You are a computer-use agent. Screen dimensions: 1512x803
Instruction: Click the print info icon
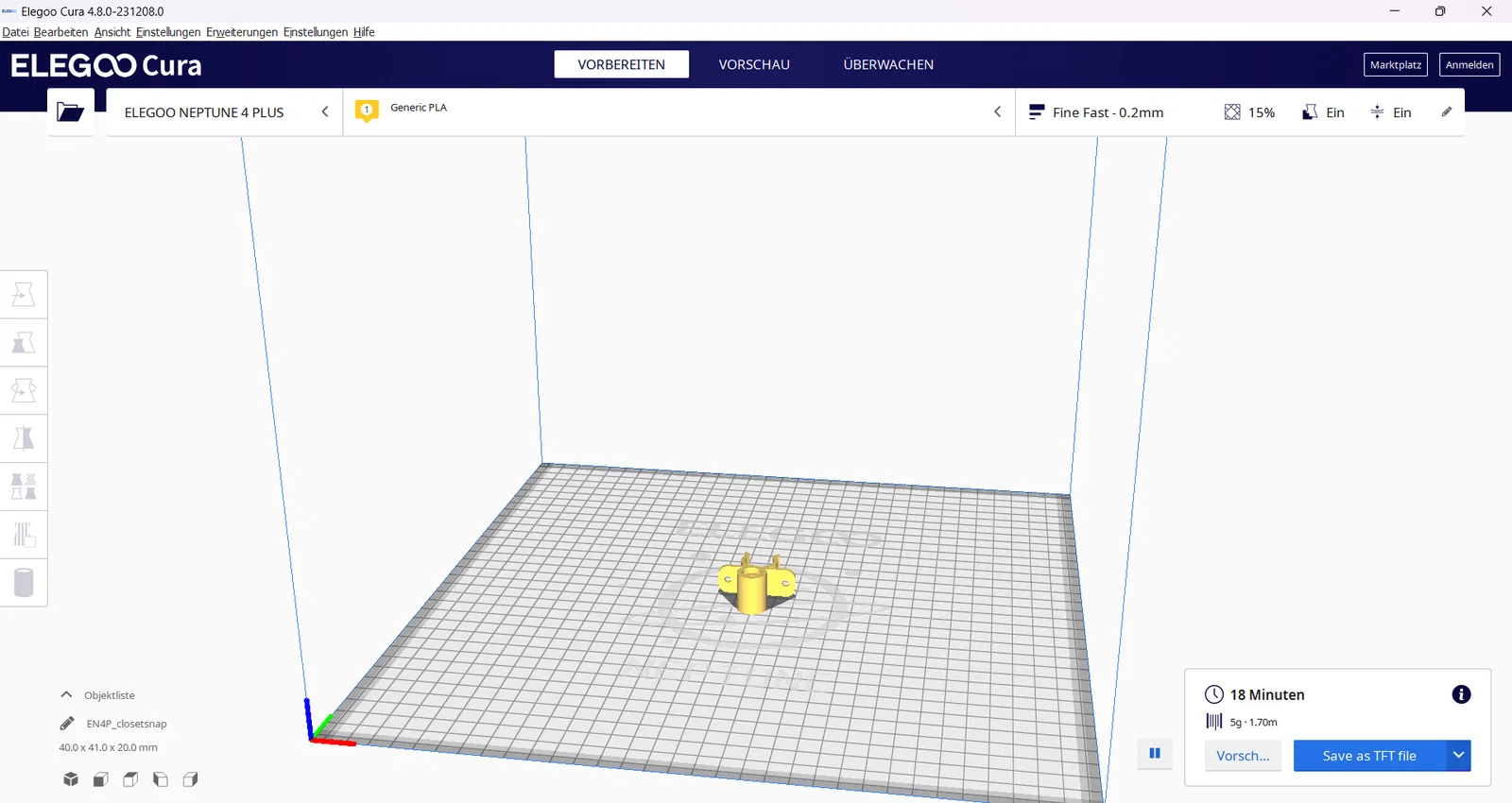(x=1461, y=694)
